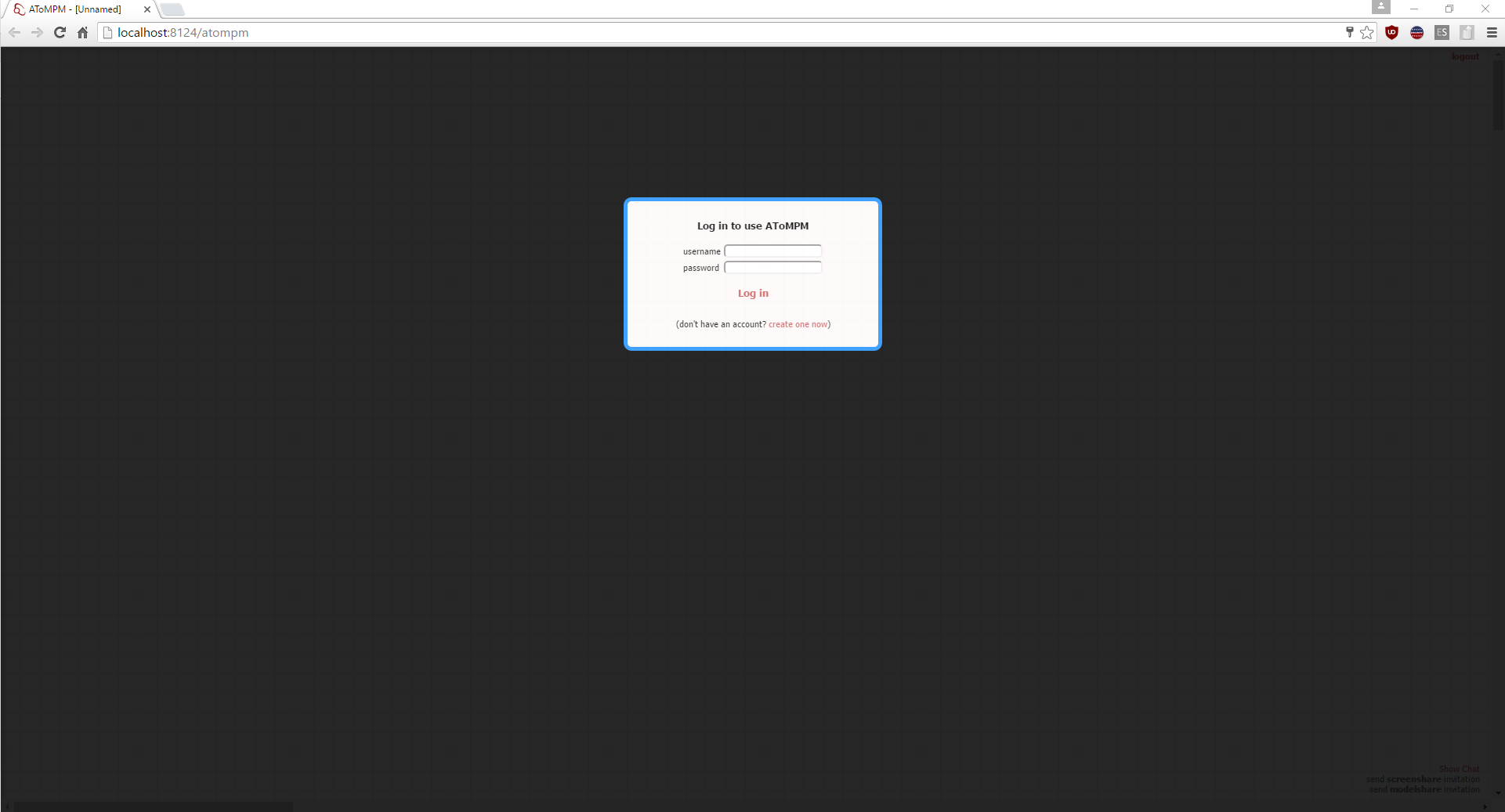Open the Chrome hamburger menu
Screen dimensions: 1505x812
point(1492,32)
